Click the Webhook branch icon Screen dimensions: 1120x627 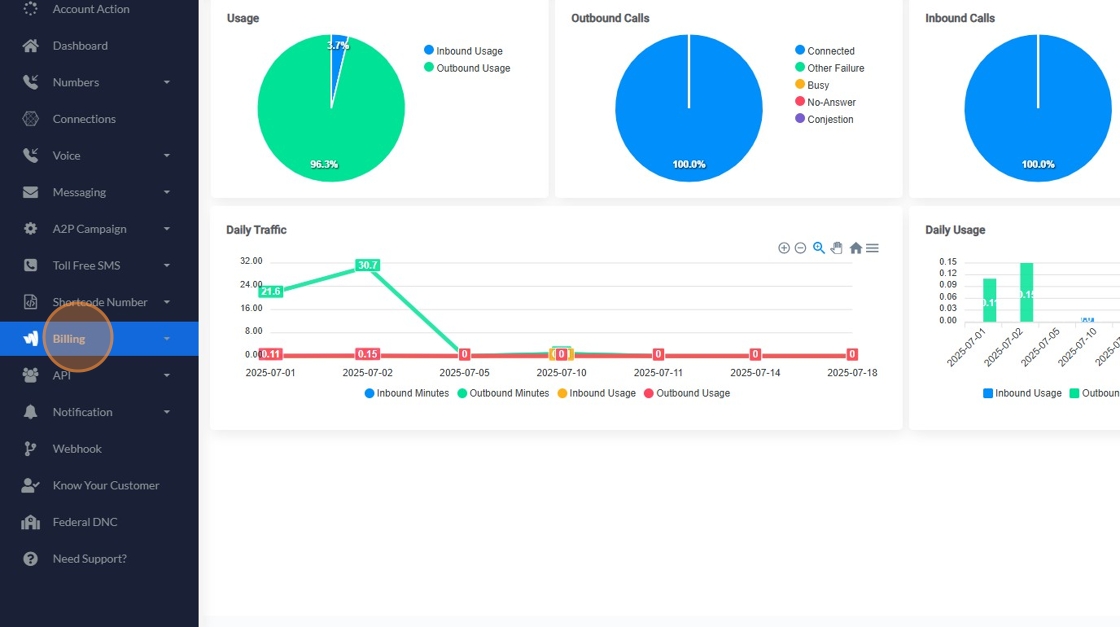coord(30,448)
